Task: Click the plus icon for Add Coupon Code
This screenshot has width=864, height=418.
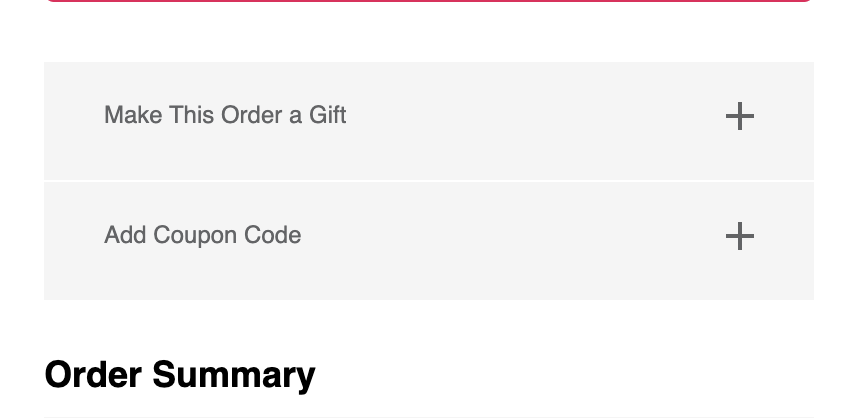Action: coord(739,236)
